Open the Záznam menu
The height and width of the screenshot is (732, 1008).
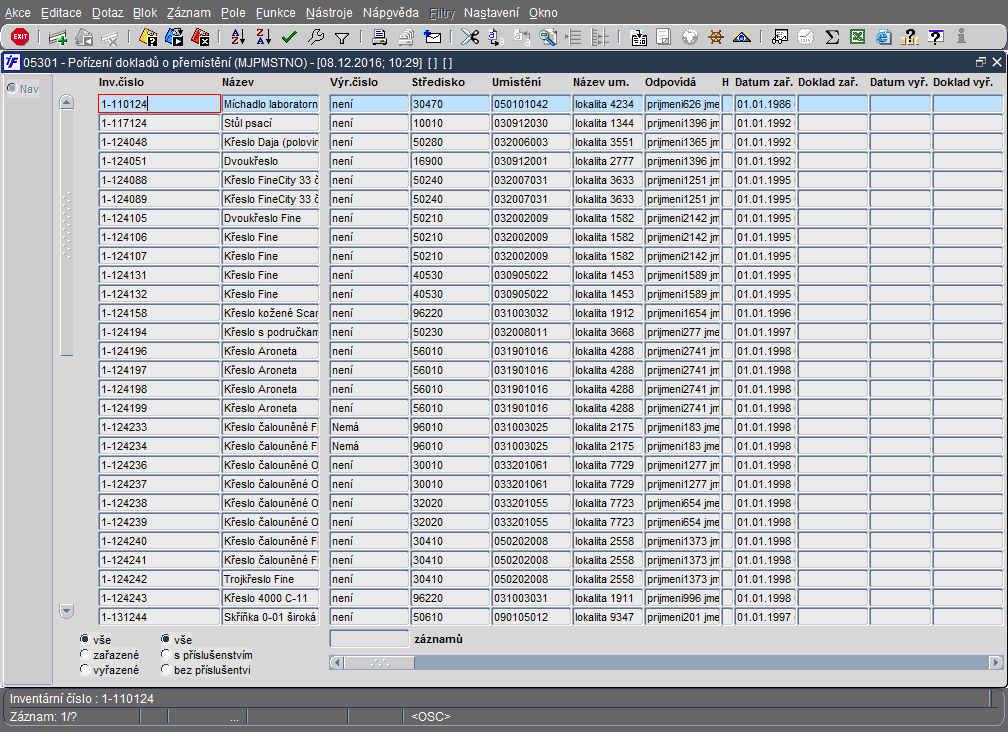(188, 13)
